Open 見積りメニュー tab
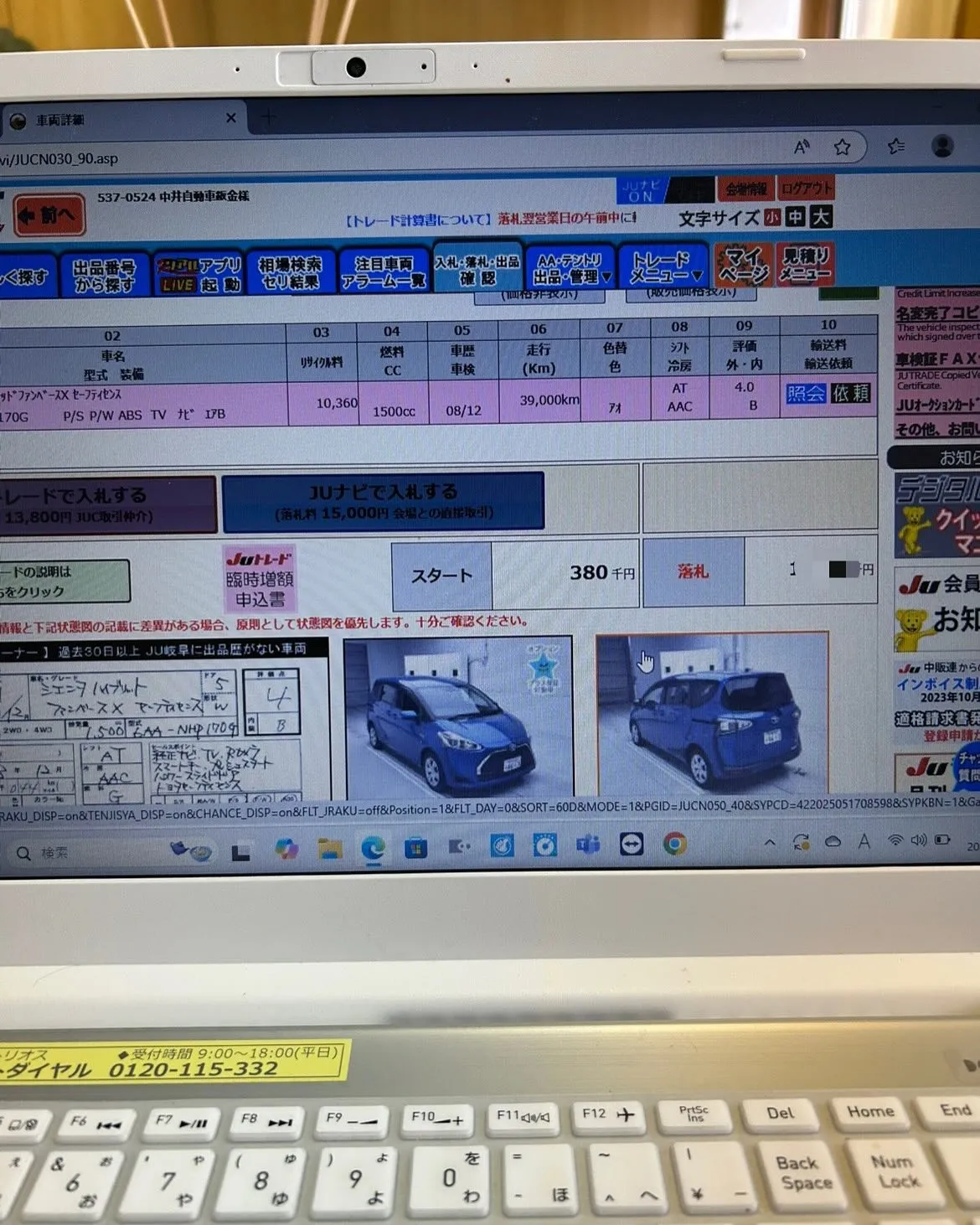The image size is (980, 1225). (805, 264)
